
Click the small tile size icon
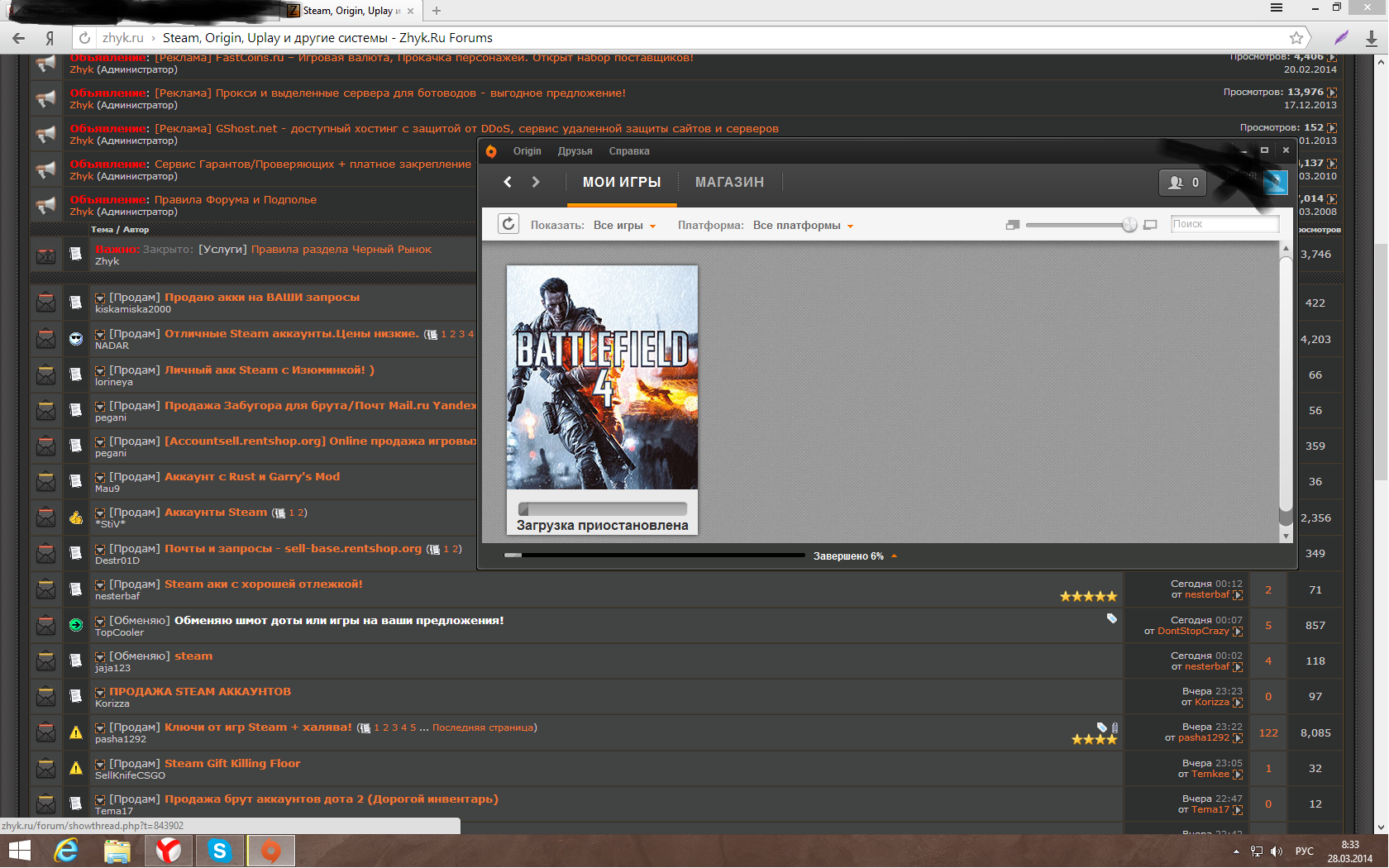1013,225
